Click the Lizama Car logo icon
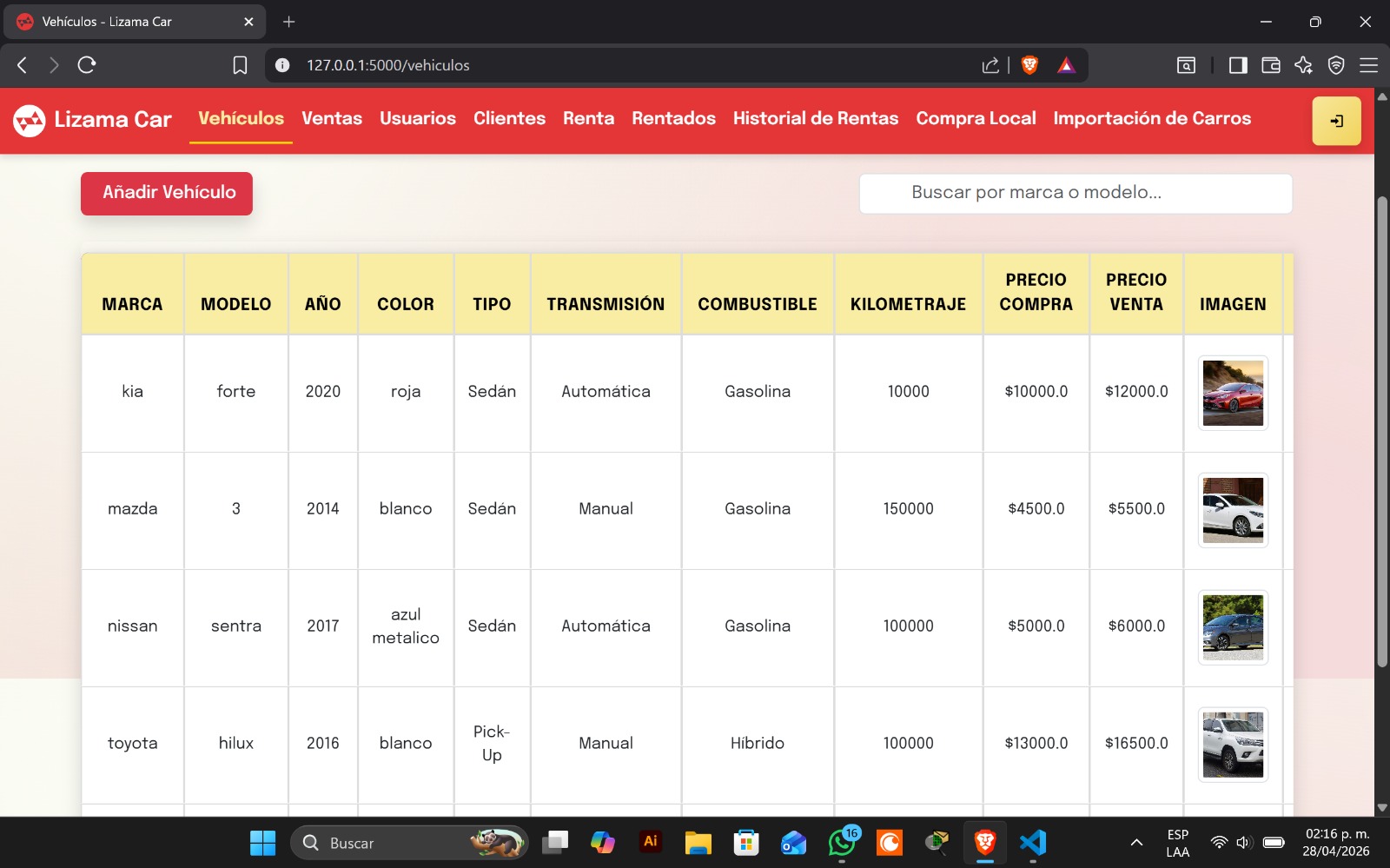Screen dimensions: 1390x868 (x=29, y=121)
